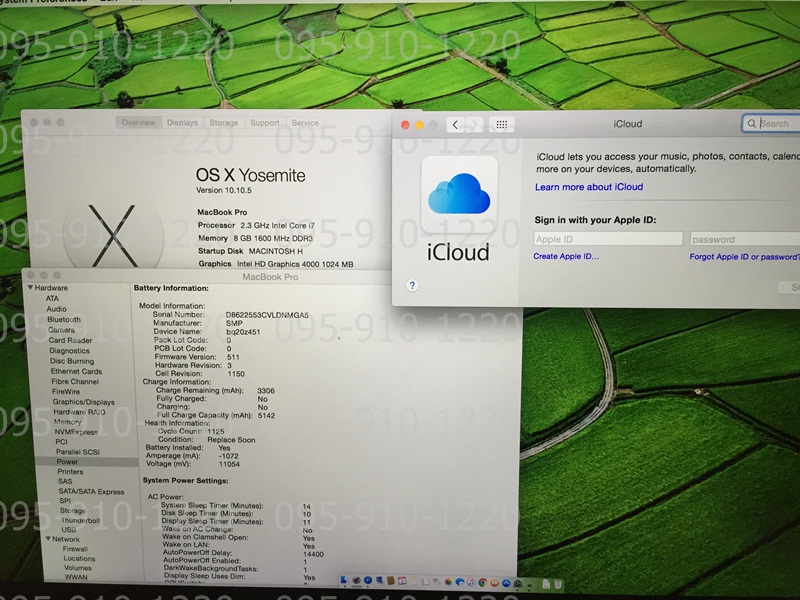Select SAS in the sidebar
Screen dimensions: 800x600
tap(65, 482)
